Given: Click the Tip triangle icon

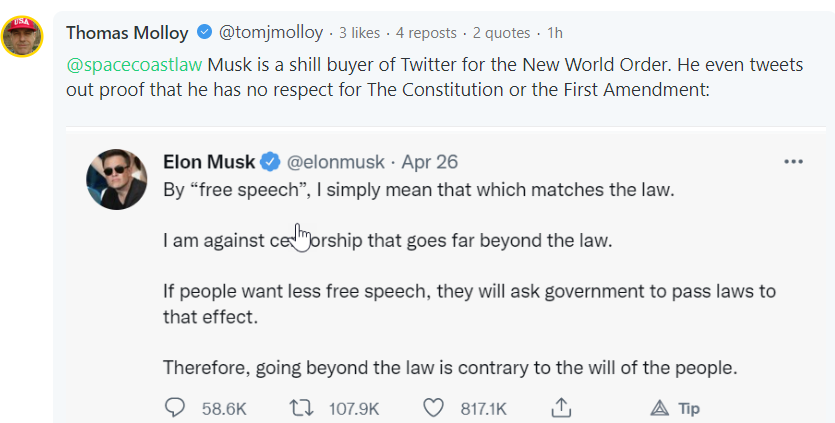Looking at the screenshot, I should pyautogui.click(x=660, y=408).
